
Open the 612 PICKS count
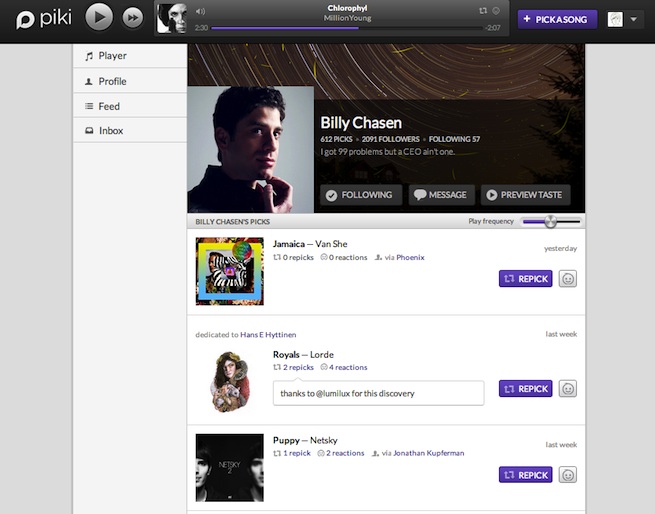pyautogui.click(x=336, y=139)
